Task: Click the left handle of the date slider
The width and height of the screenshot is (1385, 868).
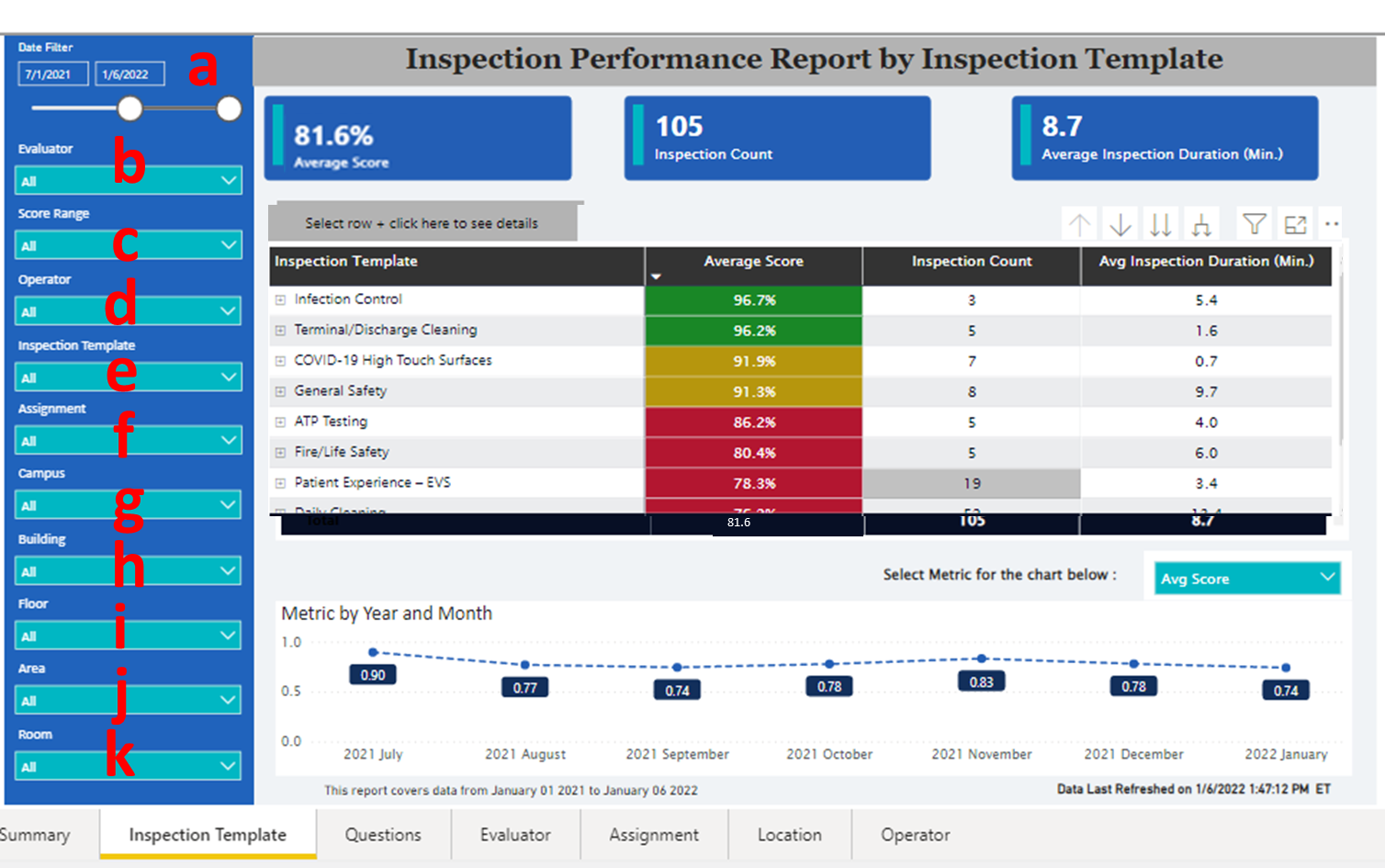Action: pos(130,108)
